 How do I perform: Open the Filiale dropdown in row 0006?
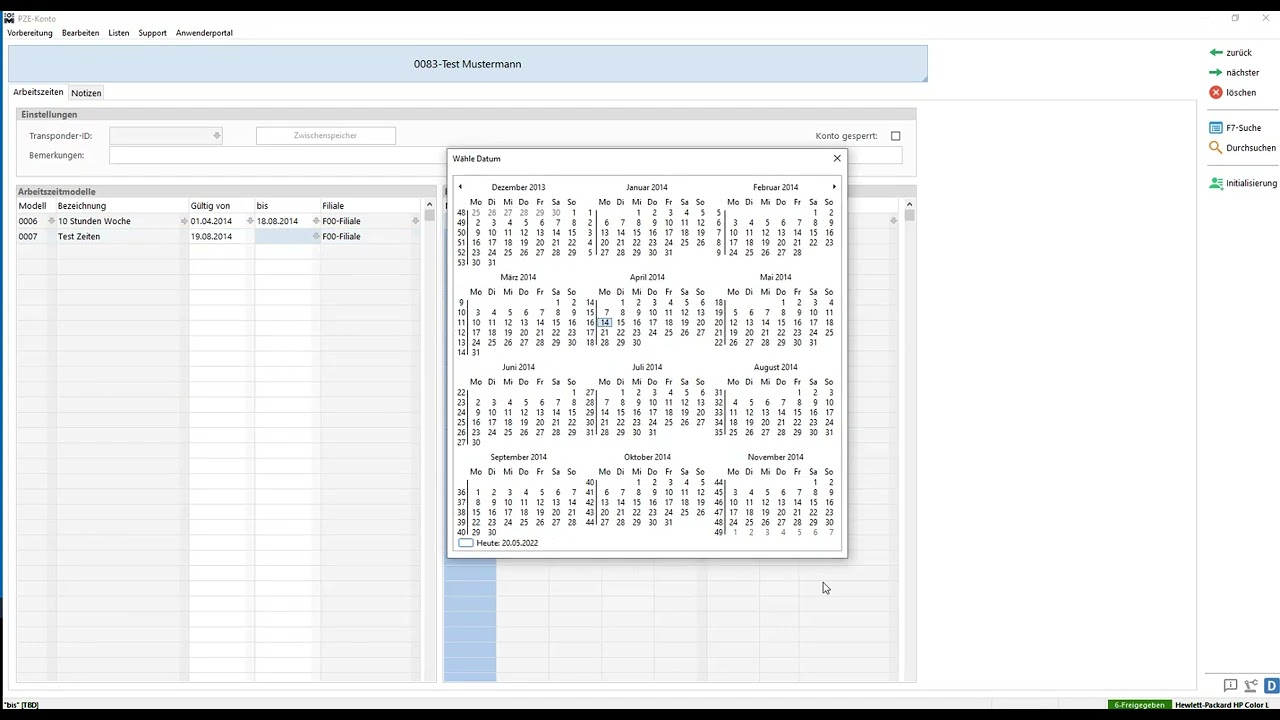pos(416,221)
